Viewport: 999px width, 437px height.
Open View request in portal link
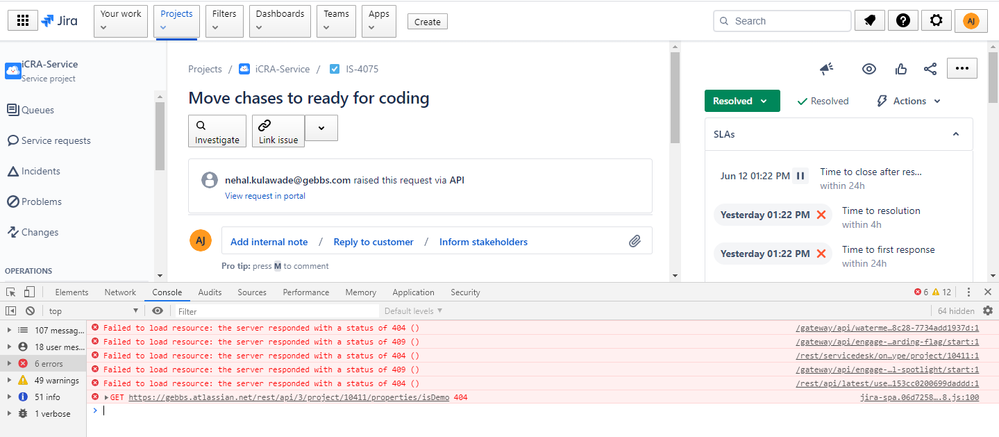(x=265, y=196)
